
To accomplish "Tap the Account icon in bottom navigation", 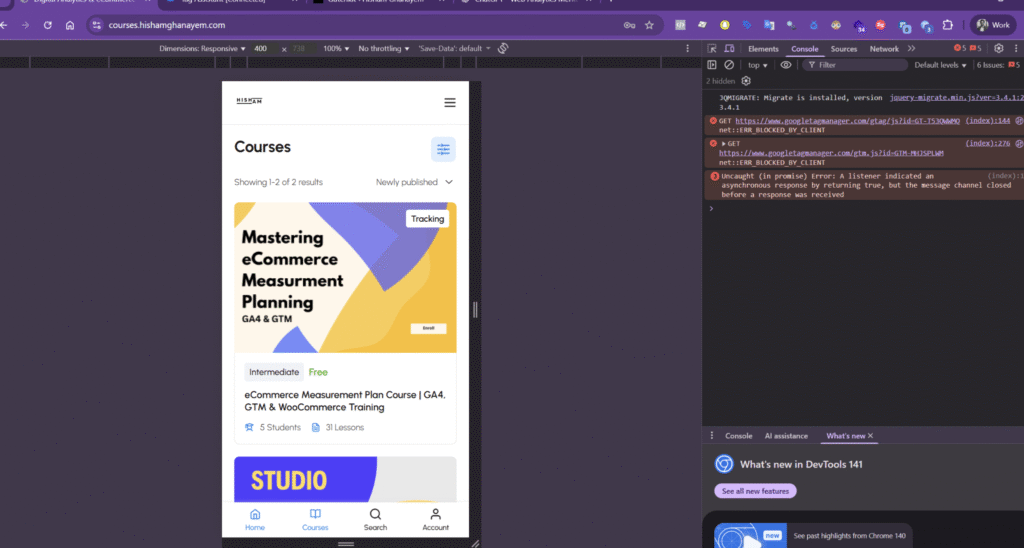I will pyautogui.click(x=435, y=519).
